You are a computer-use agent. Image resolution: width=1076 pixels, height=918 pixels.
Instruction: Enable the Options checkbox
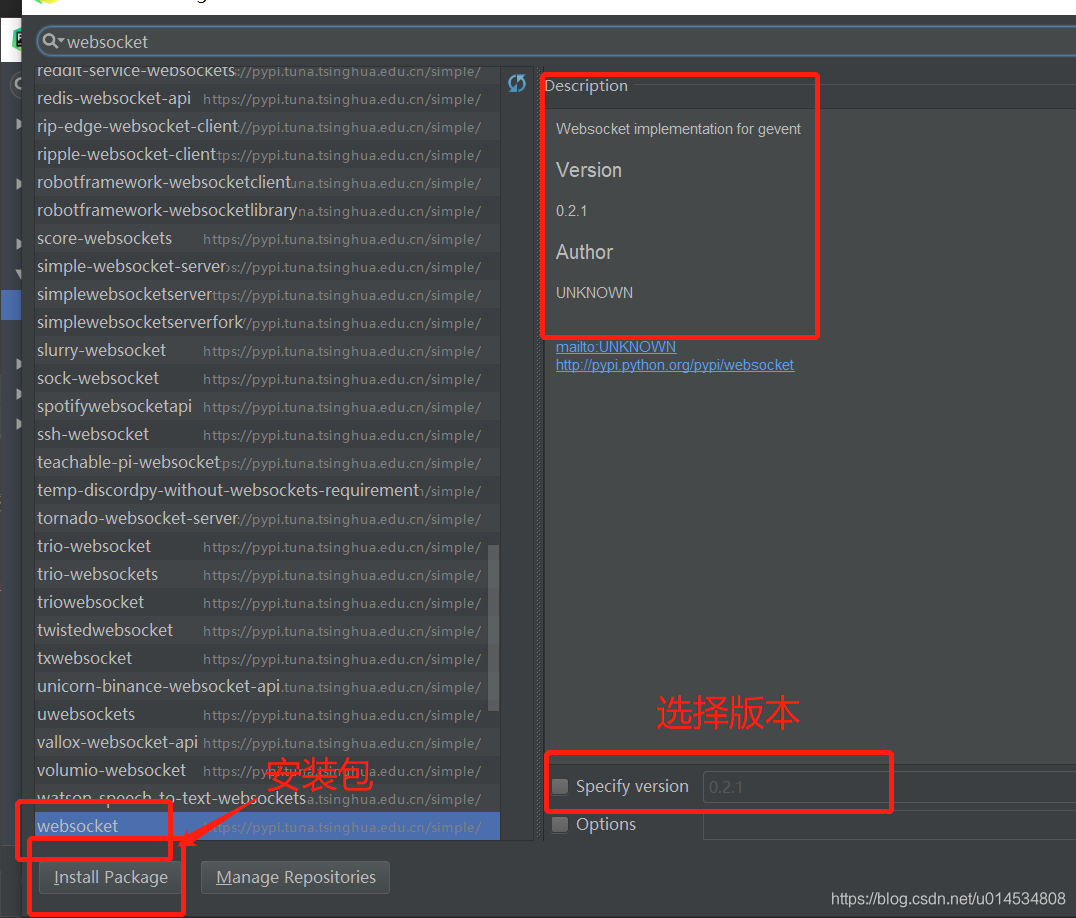pyautogui.click(x=560, y=825)
